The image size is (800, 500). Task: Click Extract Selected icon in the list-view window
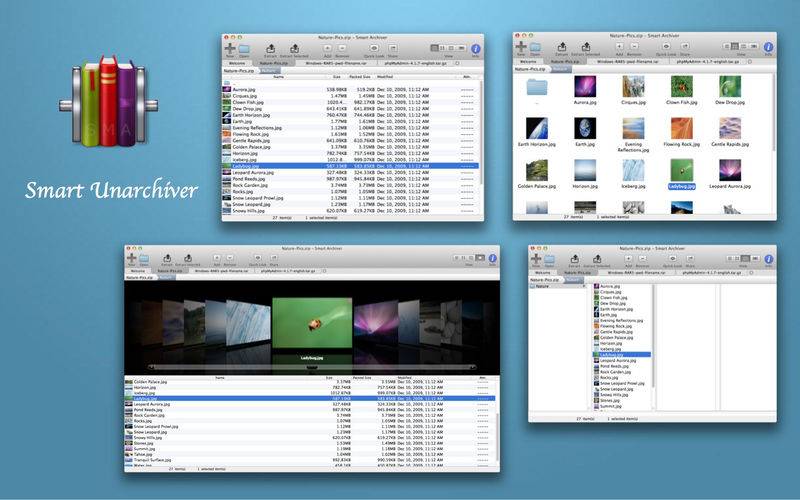coord(295,48)
